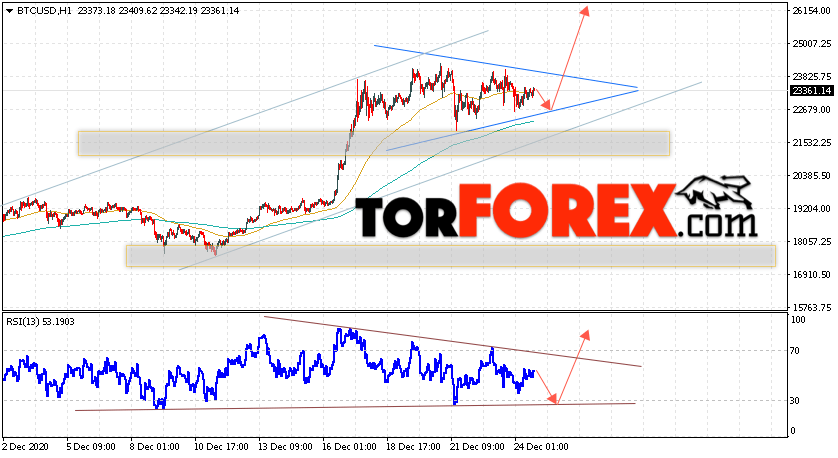Select the RSI 0 level label

click(x=793, y=431)
